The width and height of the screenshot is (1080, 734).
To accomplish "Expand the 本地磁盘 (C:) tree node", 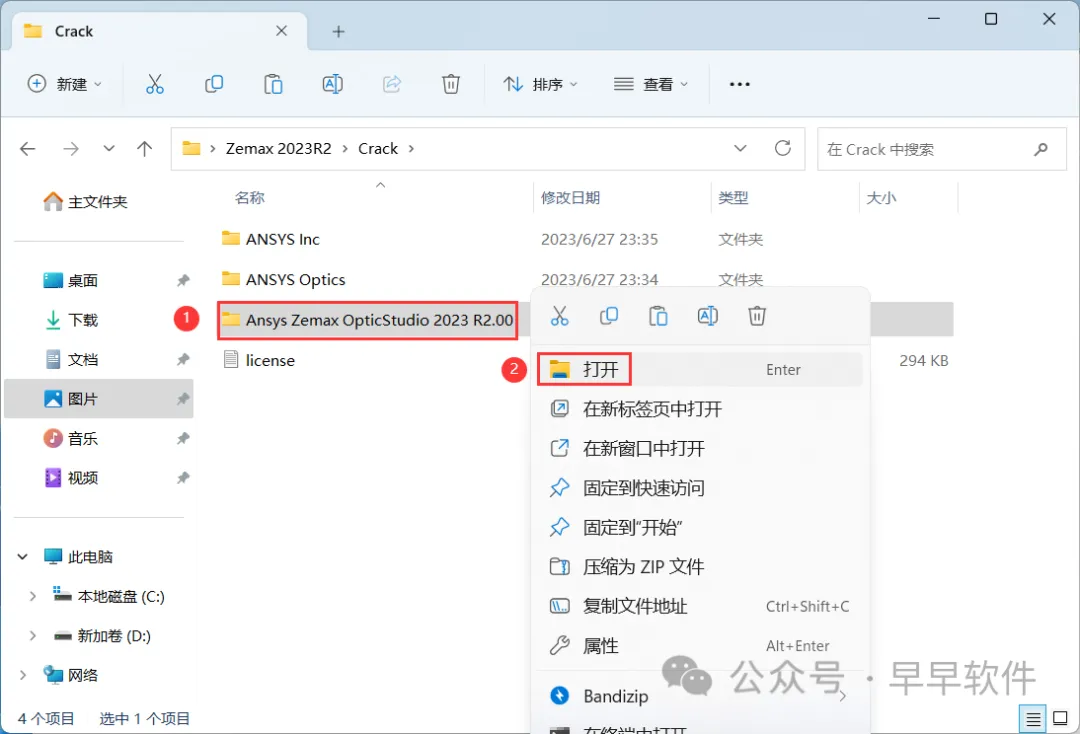I will 32,596.
